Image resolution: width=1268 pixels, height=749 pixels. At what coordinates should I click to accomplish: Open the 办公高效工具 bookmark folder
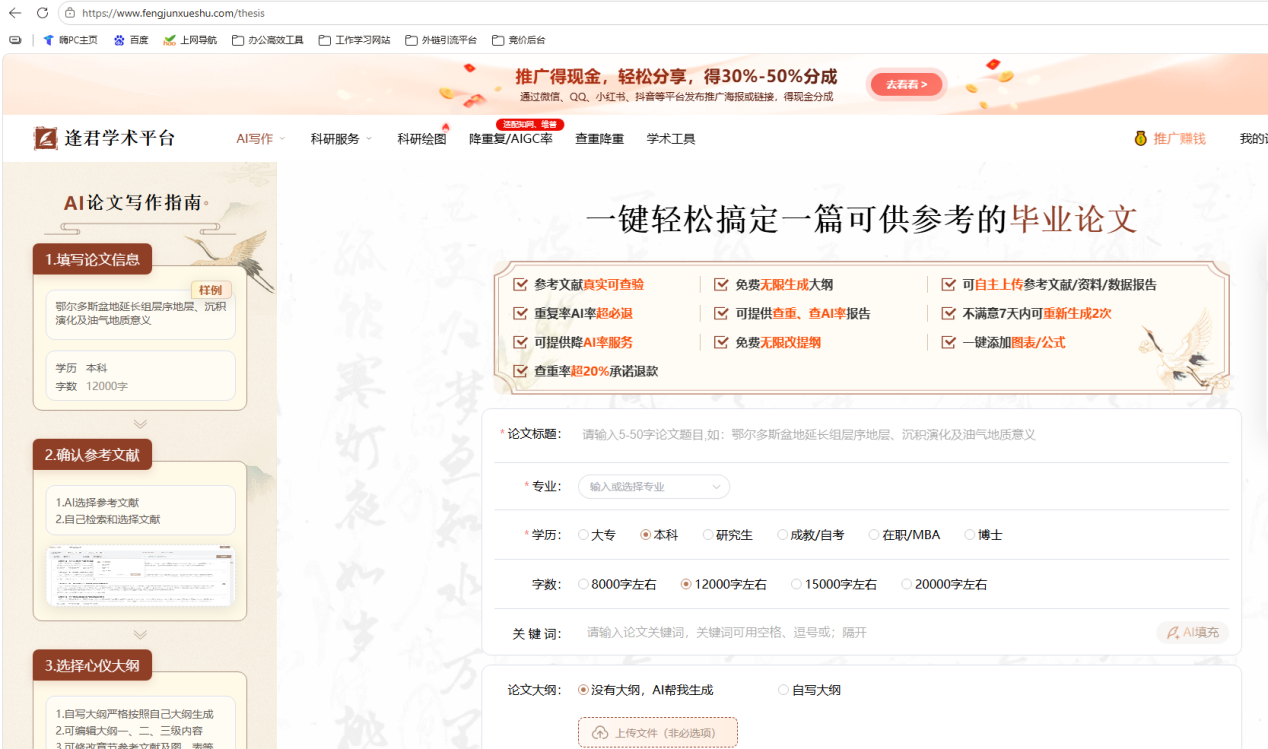(268, 40)
